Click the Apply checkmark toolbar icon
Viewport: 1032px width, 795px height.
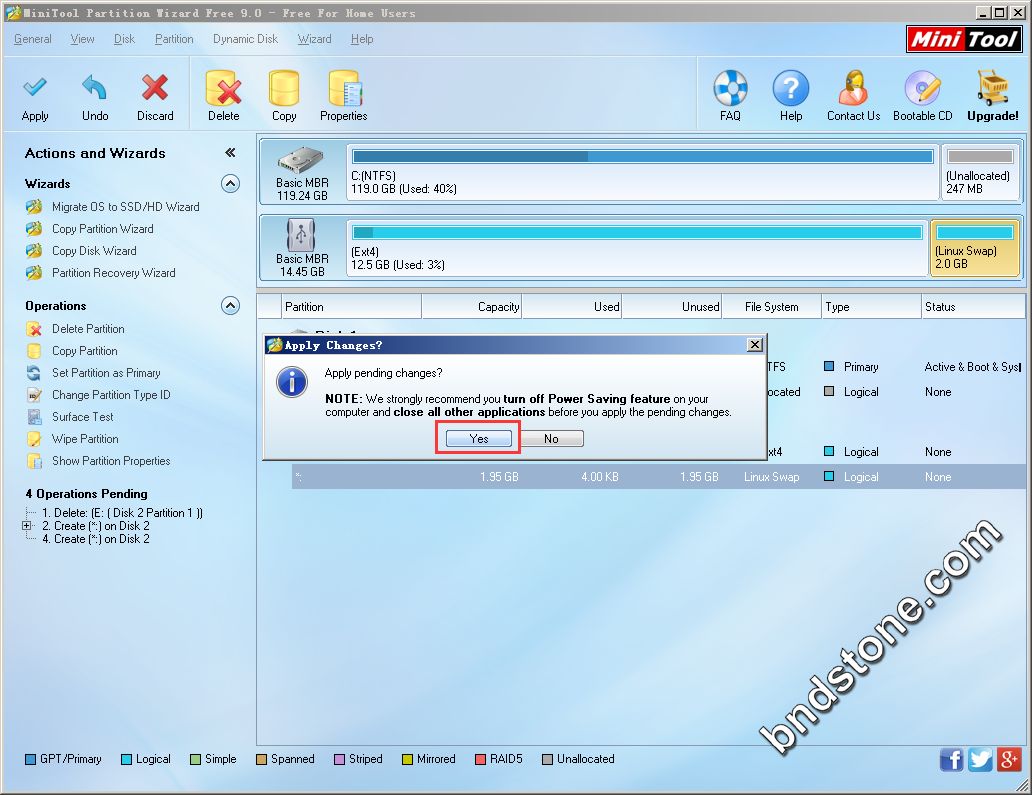click(35, 88)
